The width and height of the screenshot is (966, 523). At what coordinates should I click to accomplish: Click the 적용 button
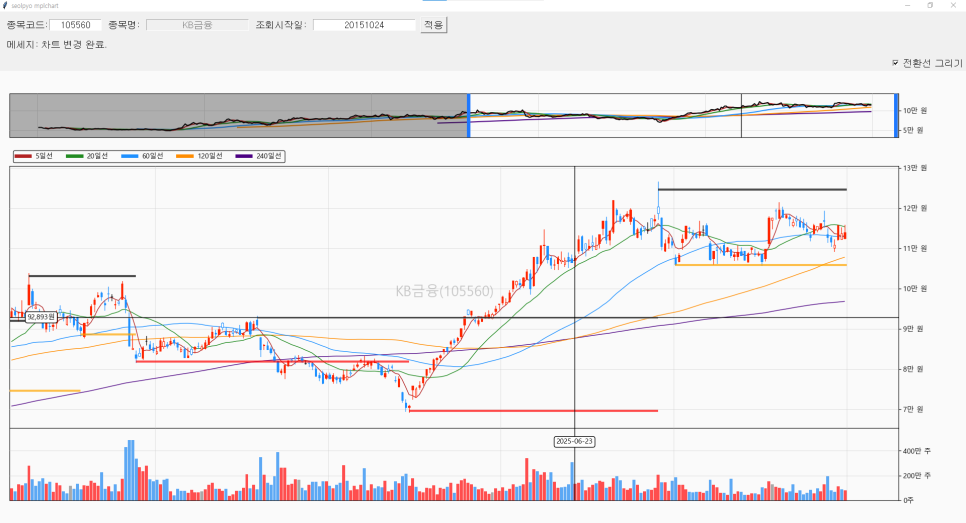point(434,25)
